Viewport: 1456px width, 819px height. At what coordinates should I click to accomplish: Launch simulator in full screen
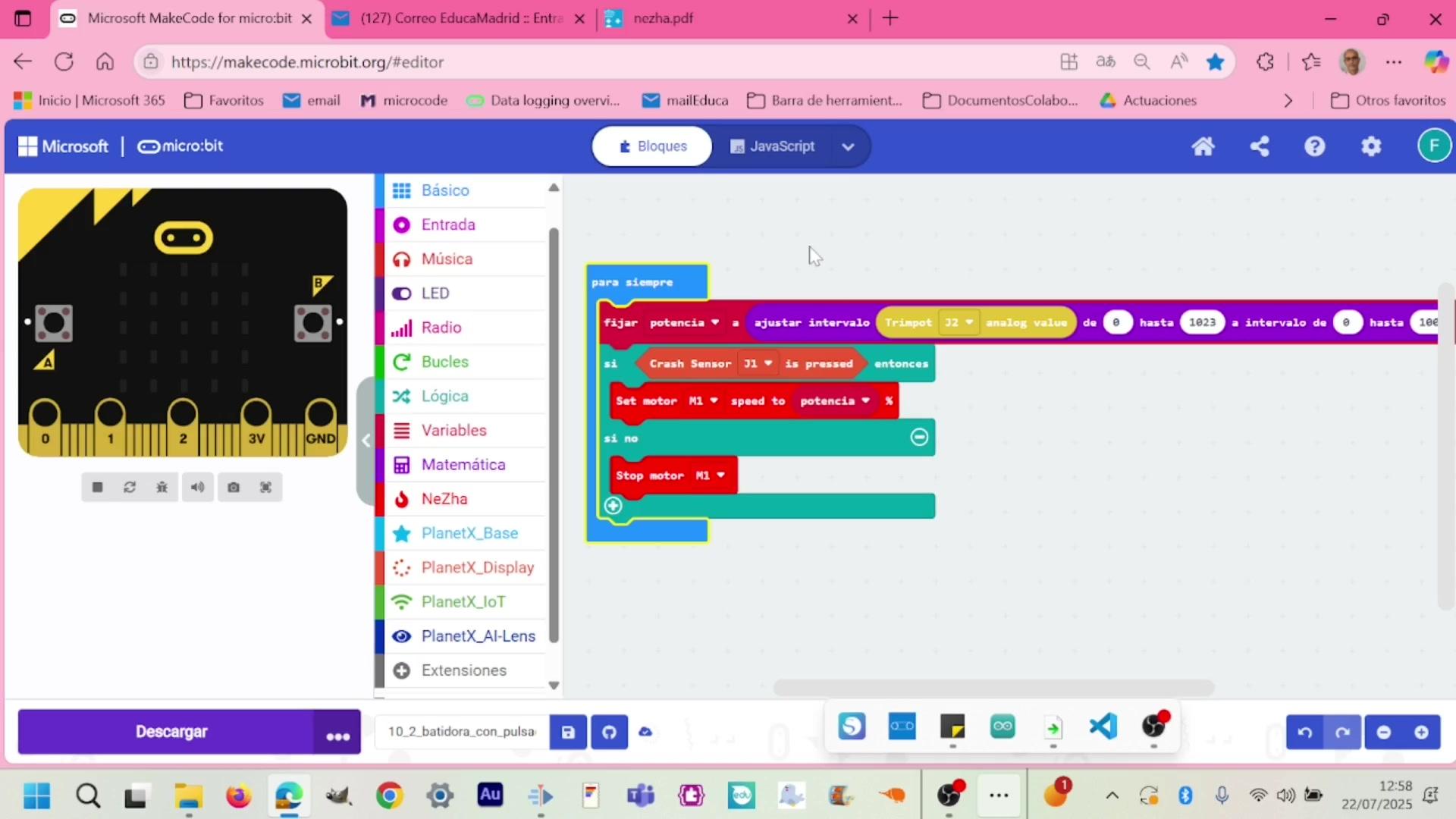(x=265, y=488)
